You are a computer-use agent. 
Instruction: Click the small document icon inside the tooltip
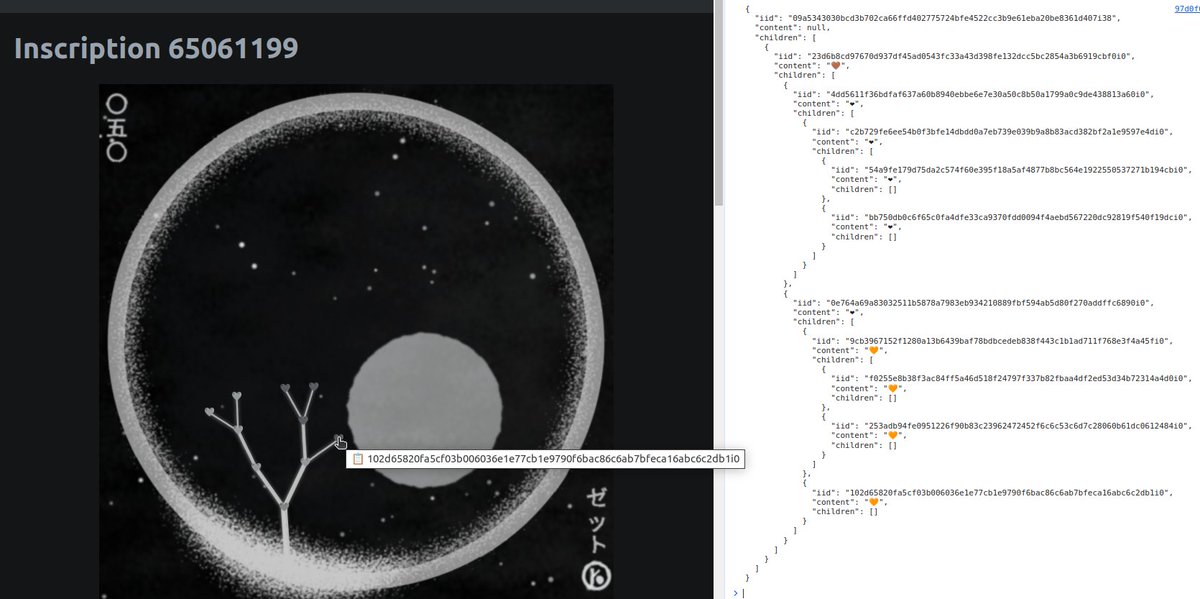click(x=357, y=459)
